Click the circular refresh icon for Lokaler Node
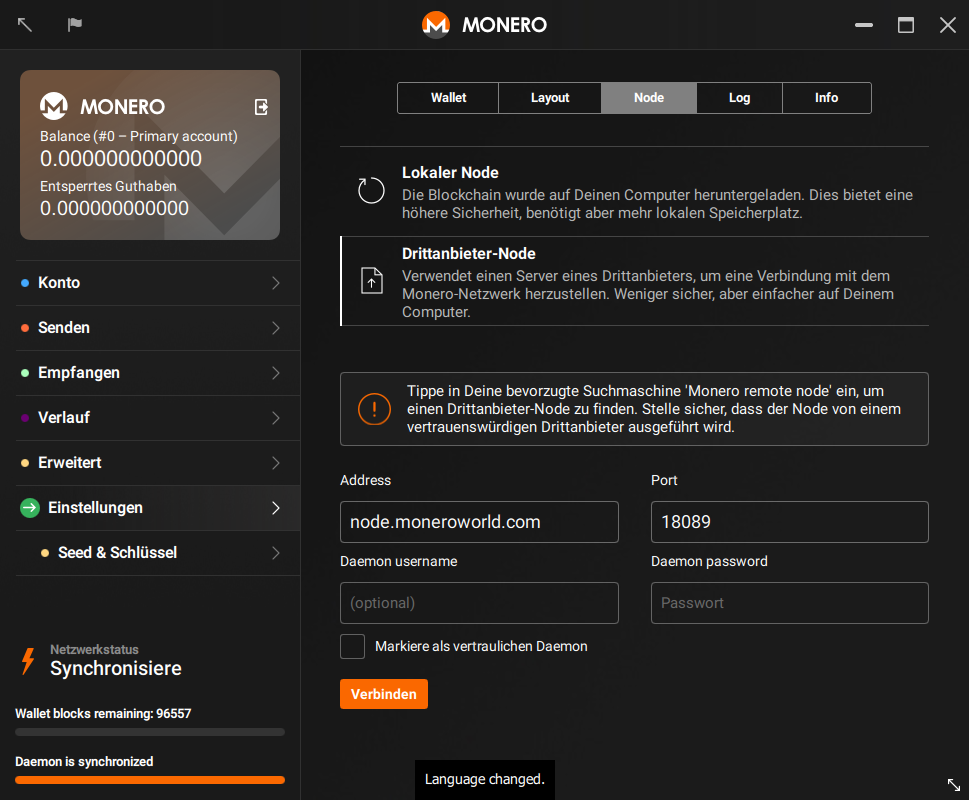 [371, 190]
